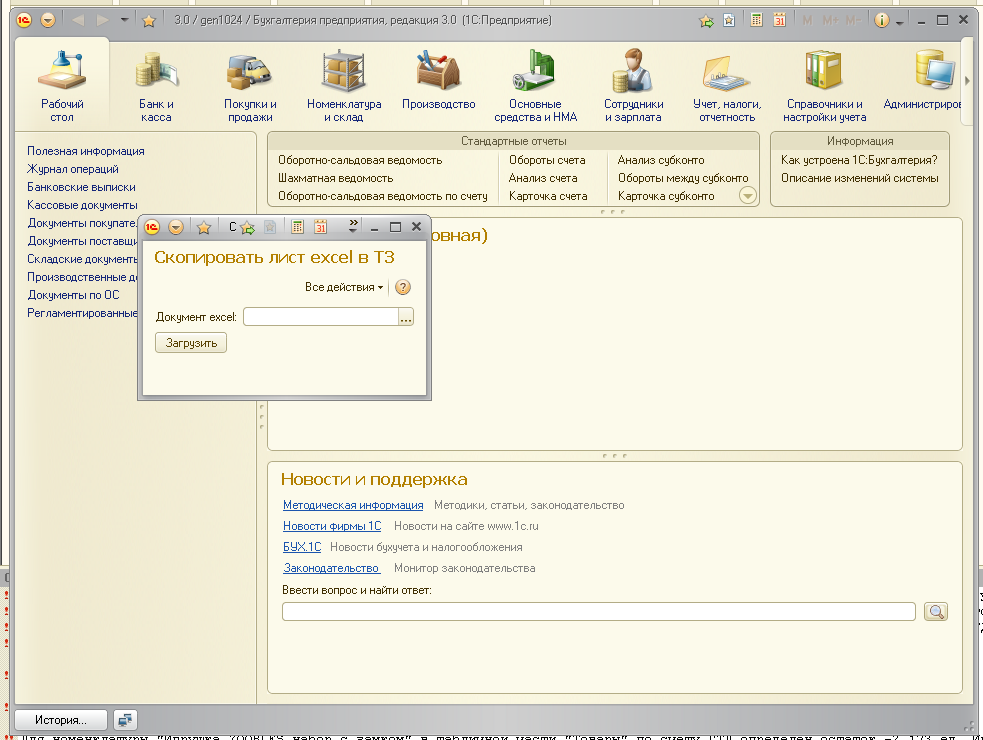This screenshot has width=983, height=740.
Task: Open the Производство section
Action: [438, 79]
